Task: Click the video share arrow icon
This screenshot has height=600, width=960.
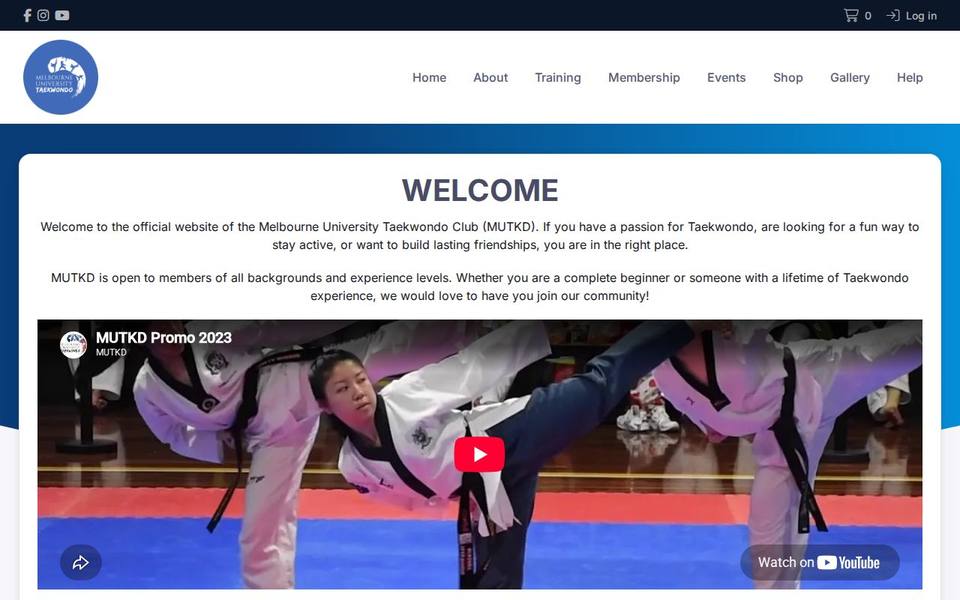Action: pos(81,563)
